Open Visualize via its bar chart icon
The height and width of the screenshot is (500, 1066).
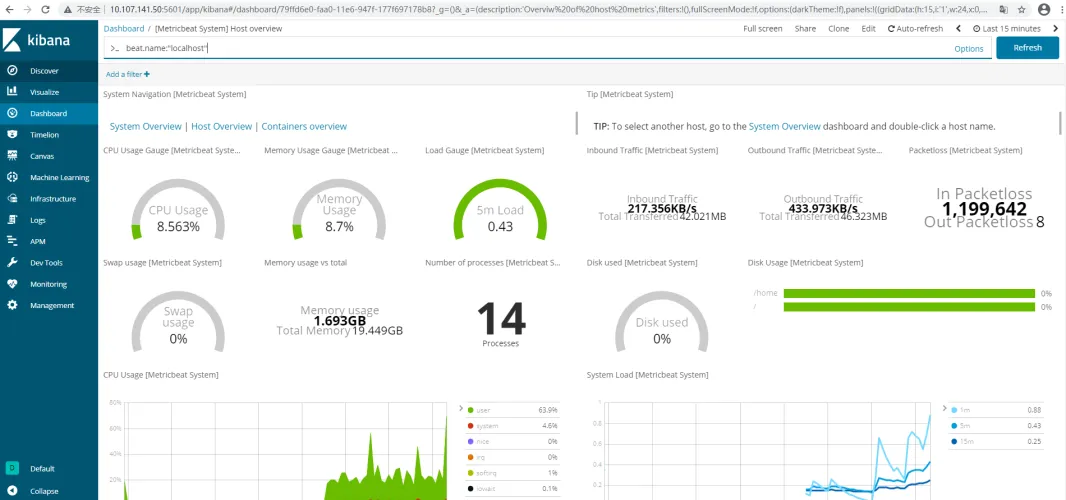(x=12, y=92)
